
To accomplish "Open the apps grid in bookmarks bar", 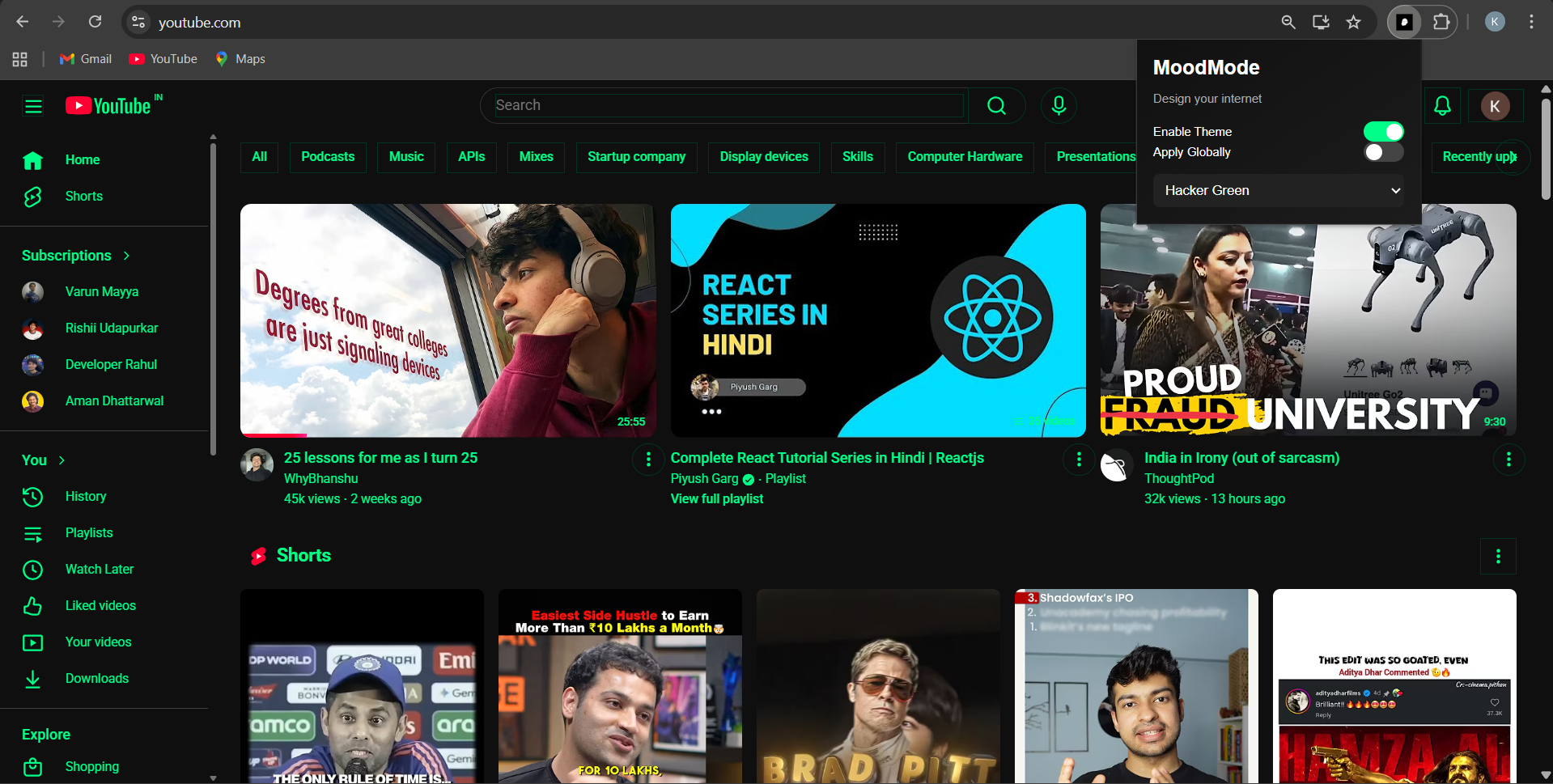I will coord(20,59).
